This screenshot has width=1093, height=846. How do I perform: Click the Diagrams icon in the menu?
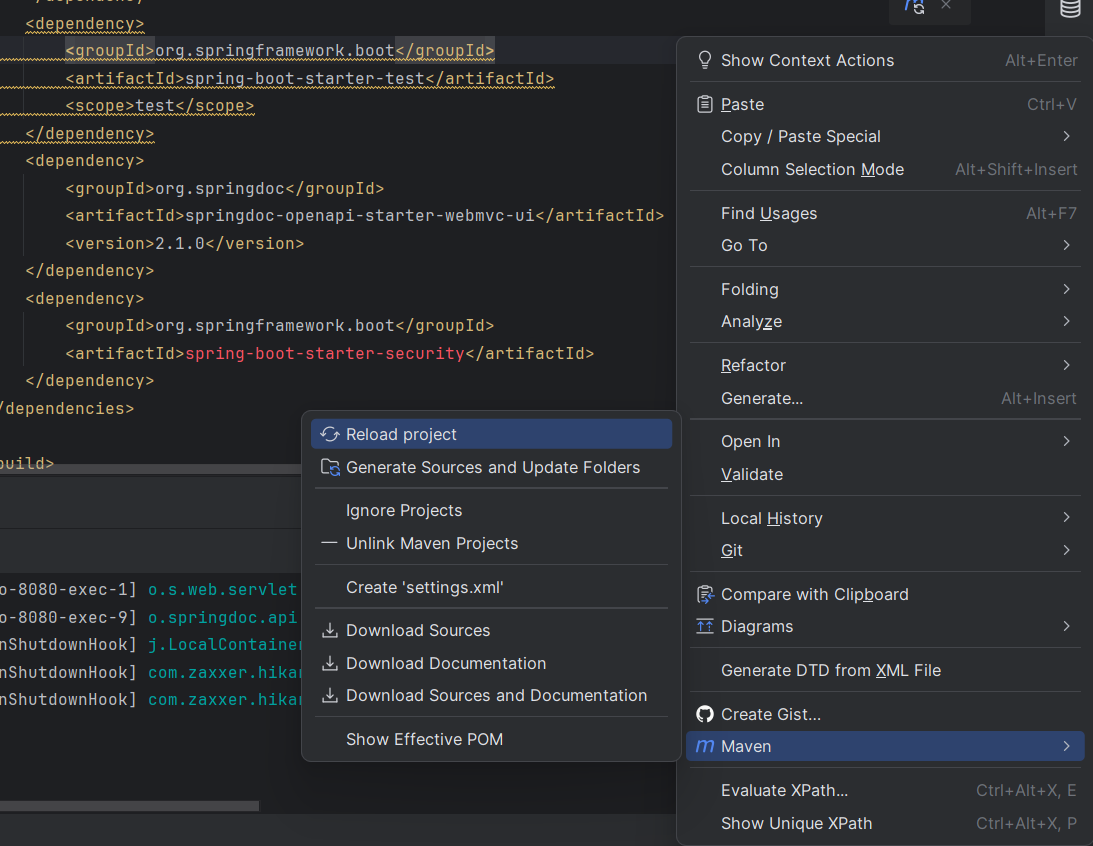(x=705, y=627)
